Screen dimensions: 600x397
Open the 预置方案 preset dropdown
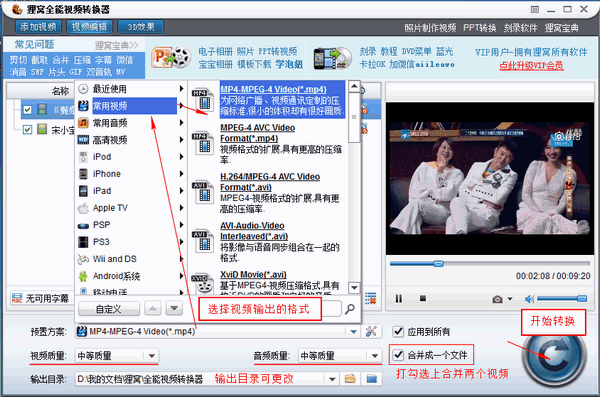pos(354,332)
